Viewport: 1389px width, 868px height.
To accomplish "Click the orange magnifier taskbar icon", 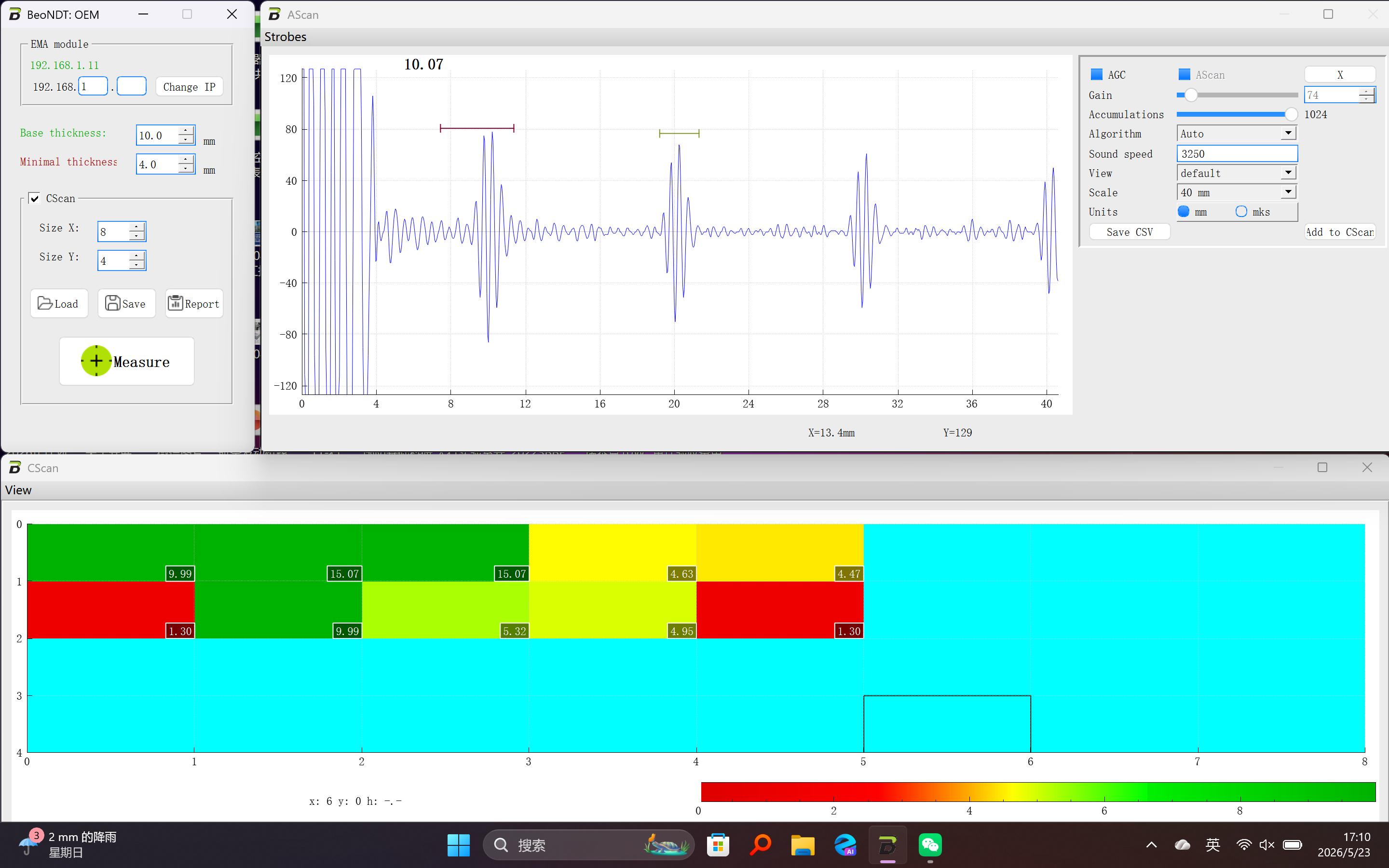I will (761, 845).
